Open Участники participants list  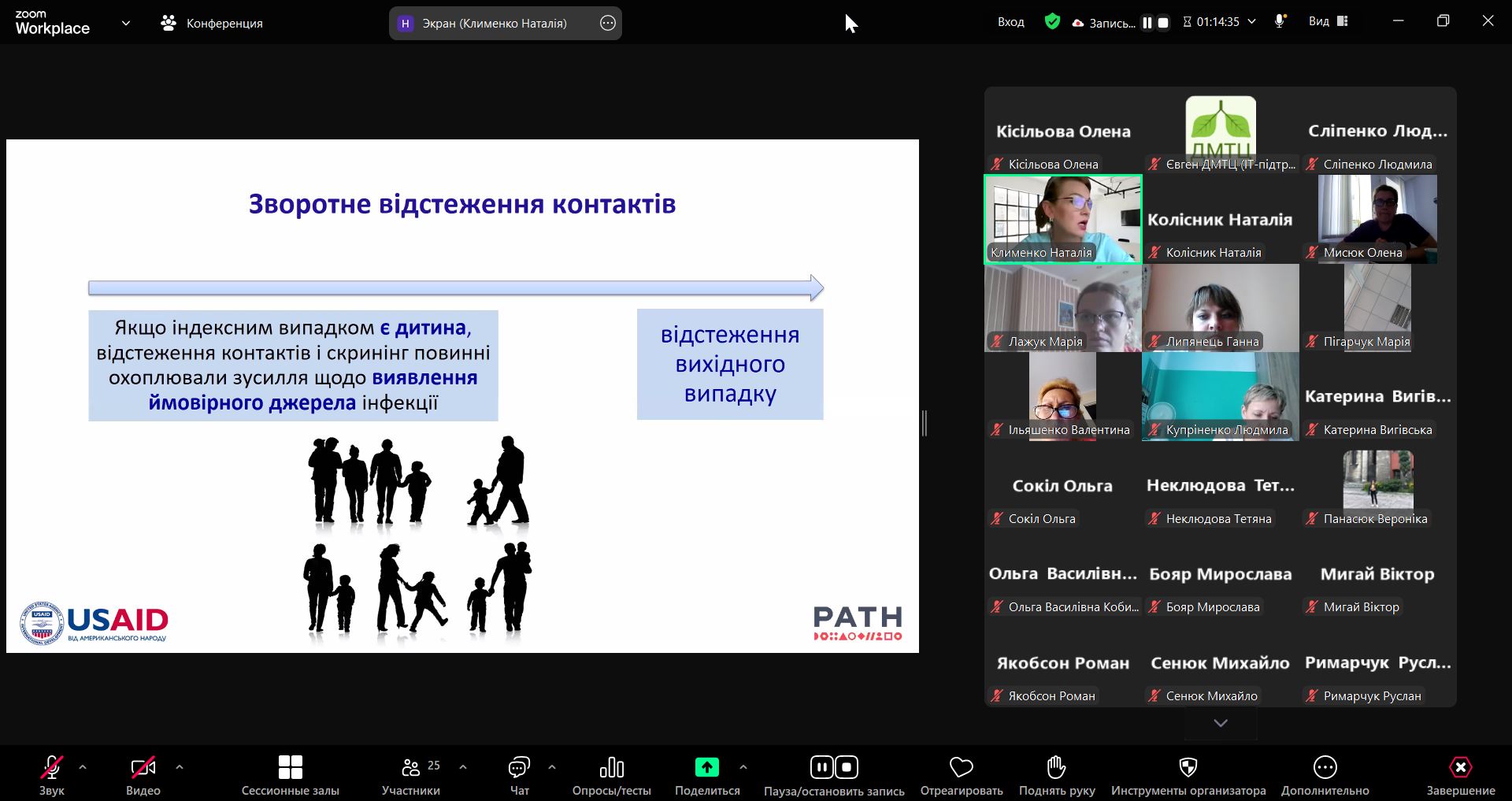(410, 767)
